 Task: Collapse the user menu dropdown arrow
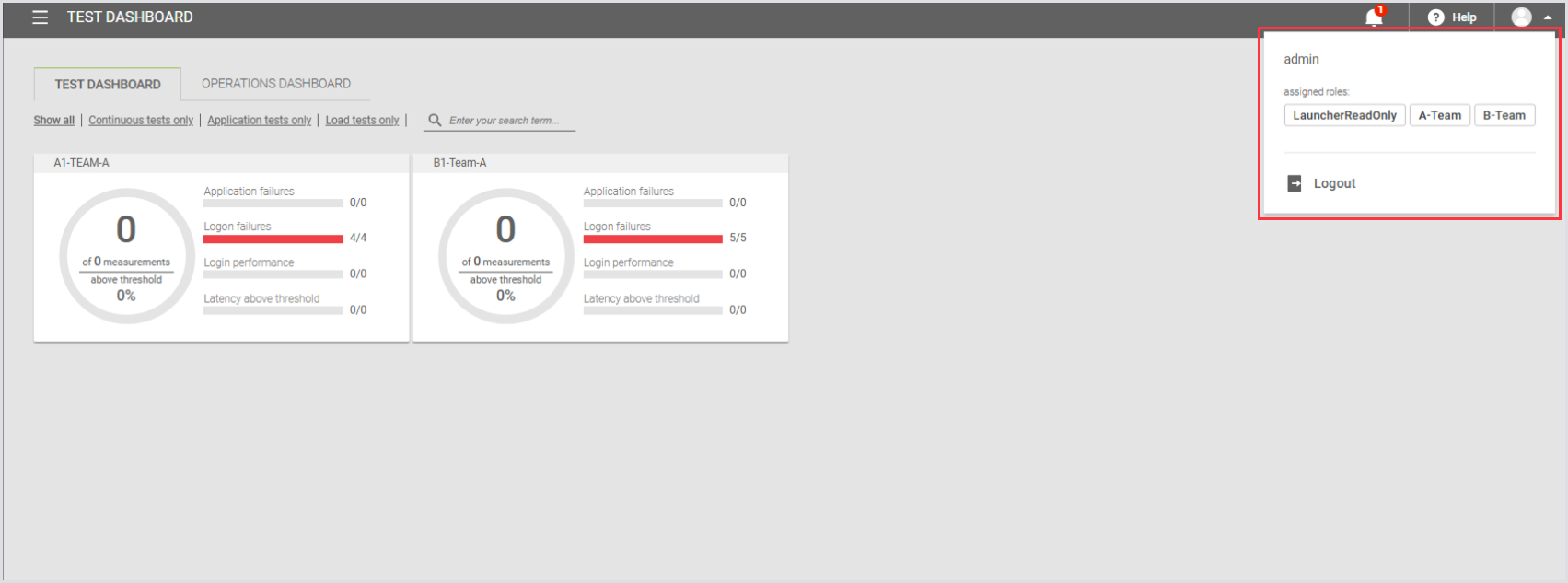pos(1548,17)
